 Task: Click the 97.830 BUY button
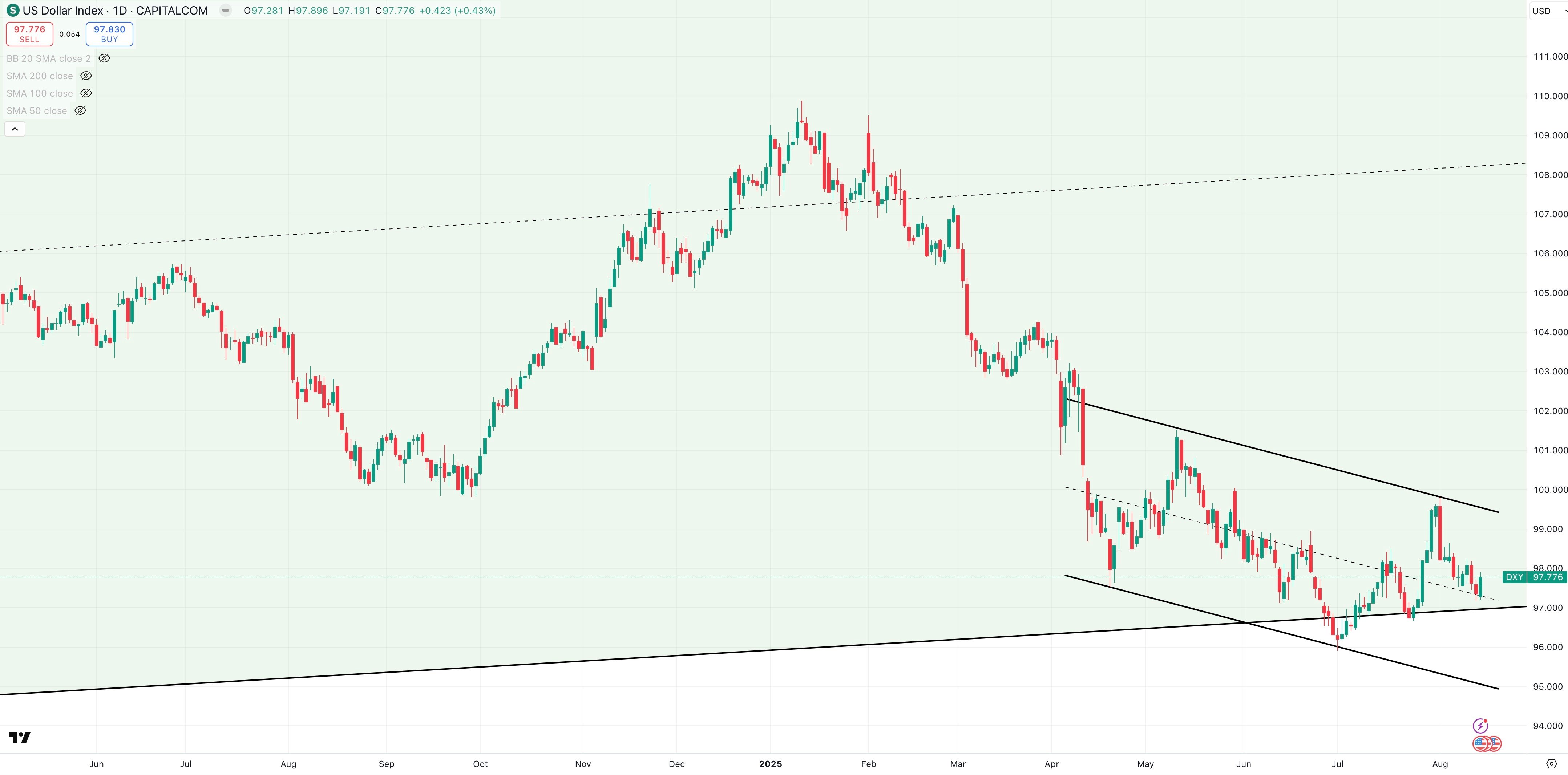tap(110, 34)
